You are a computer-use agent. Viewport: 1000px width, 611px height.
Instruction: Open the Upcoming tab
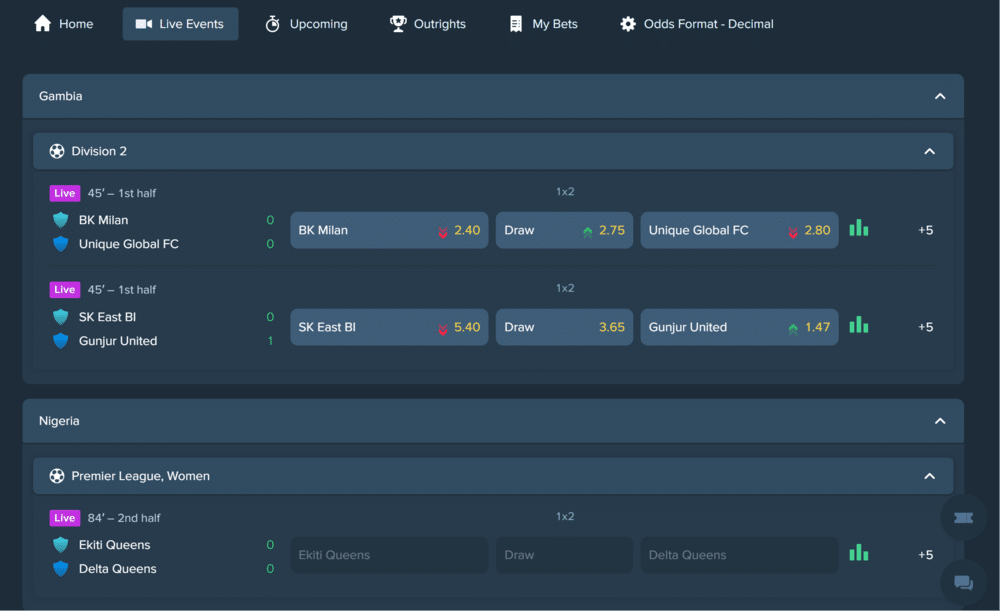(307, 24)
